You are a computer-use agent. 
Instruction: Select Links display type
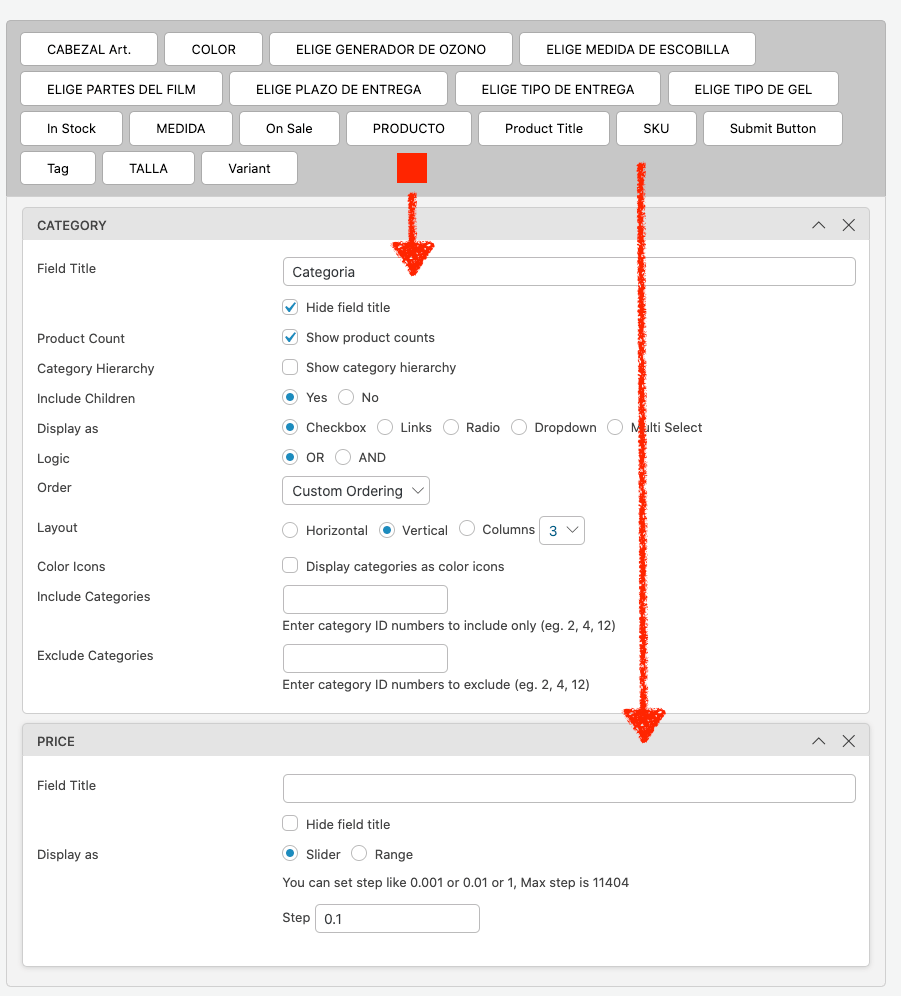(384, 427)
